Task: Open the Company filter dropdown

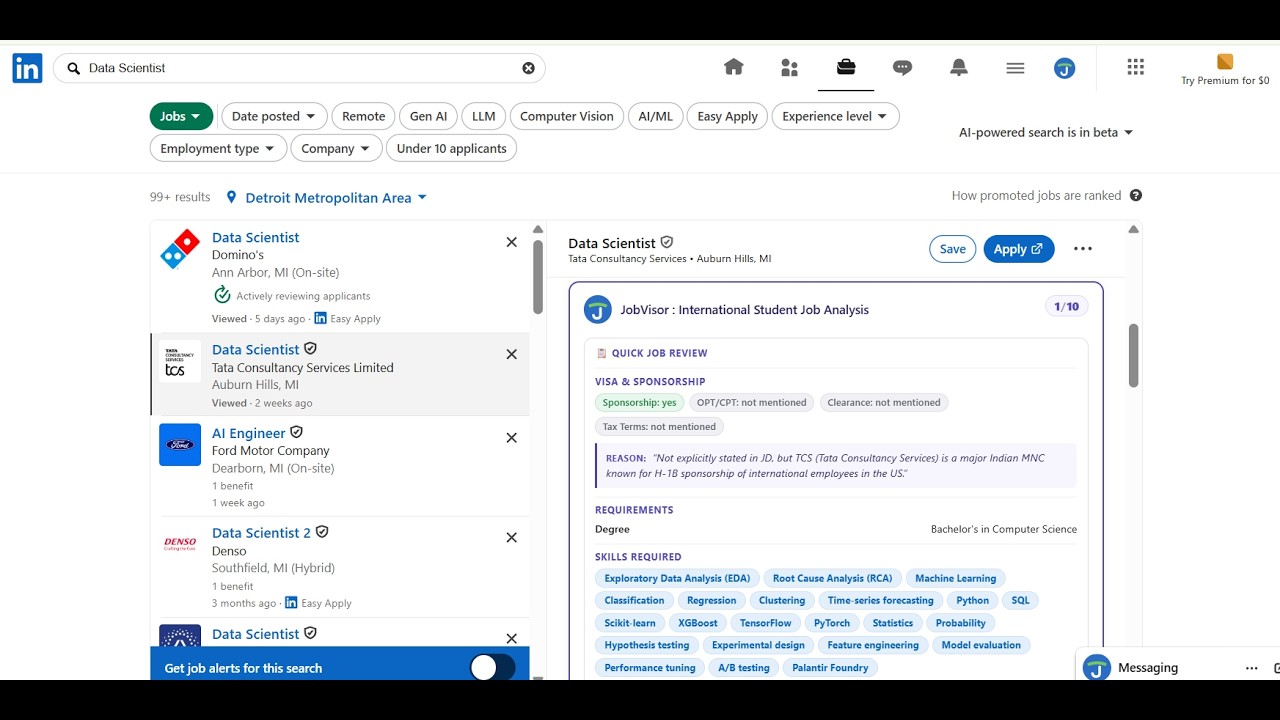Action: click(x=336, y=148)
